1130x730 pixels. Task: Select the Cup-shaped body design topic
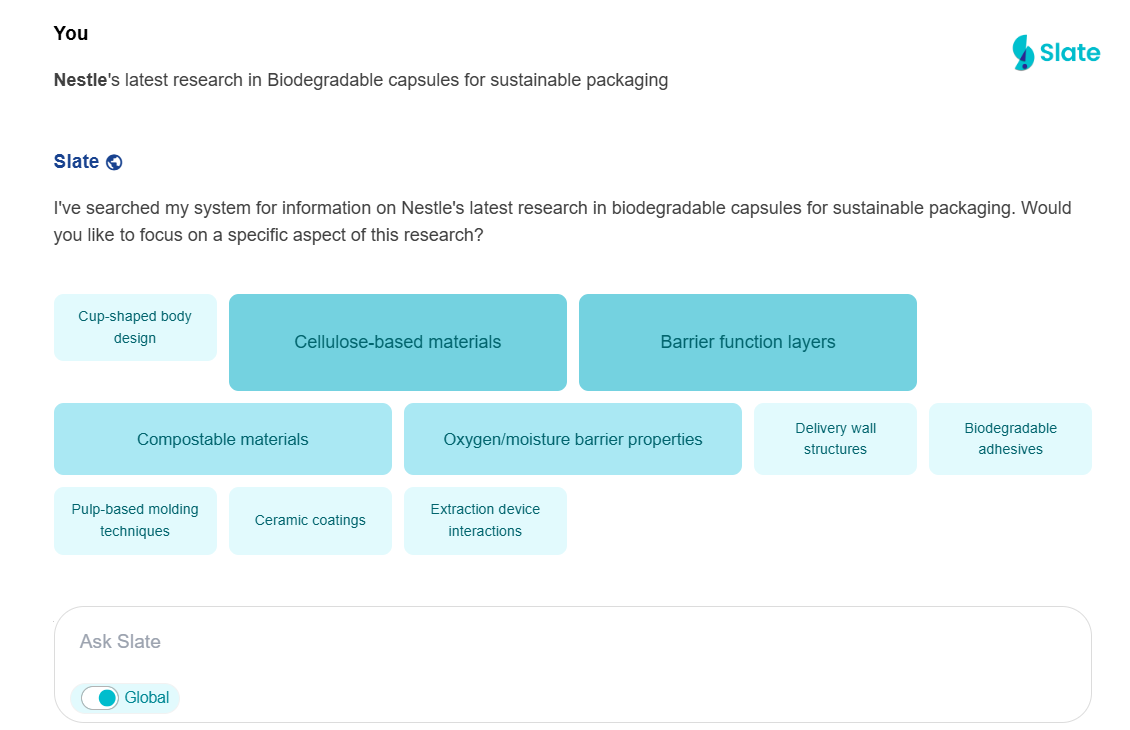click(135, 327)
